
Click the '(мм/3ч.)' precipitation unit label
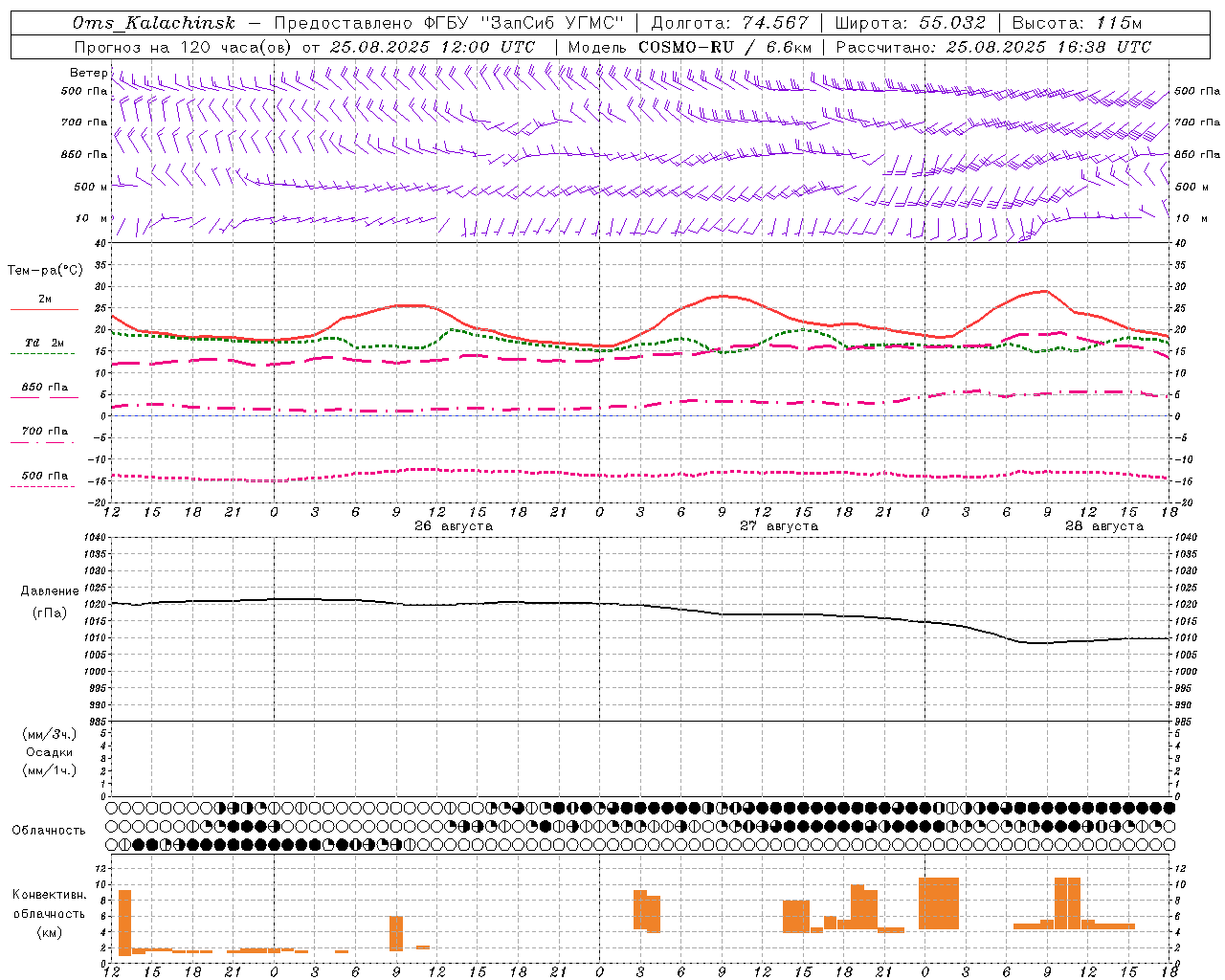50,734
